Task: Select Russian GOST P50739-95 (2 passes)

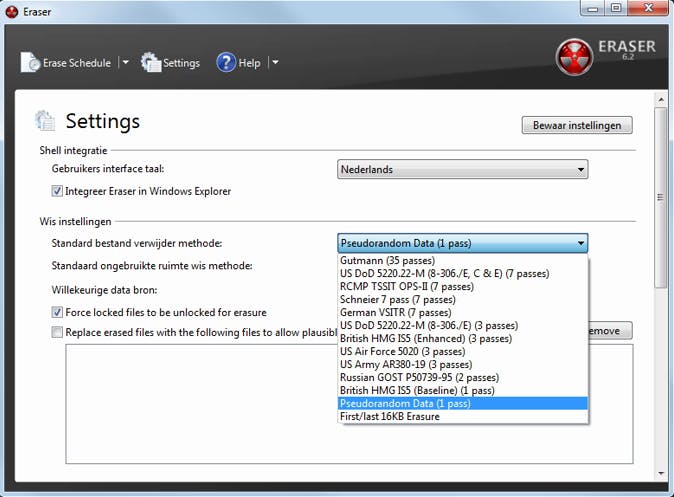Action: click(x=463, y=377)
